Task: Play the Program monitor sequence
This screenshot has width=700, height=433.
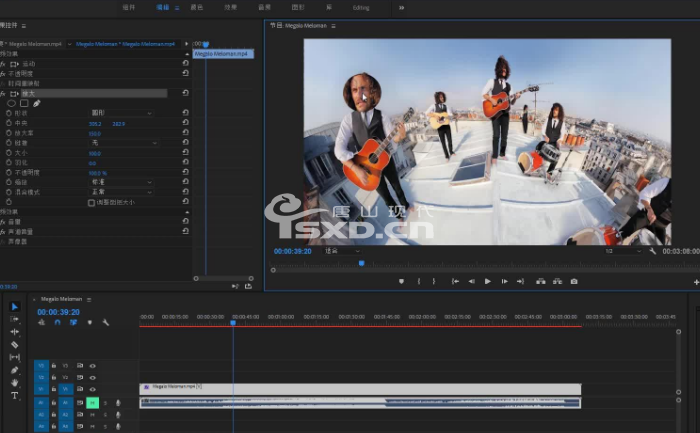Action: click(488, 281)
